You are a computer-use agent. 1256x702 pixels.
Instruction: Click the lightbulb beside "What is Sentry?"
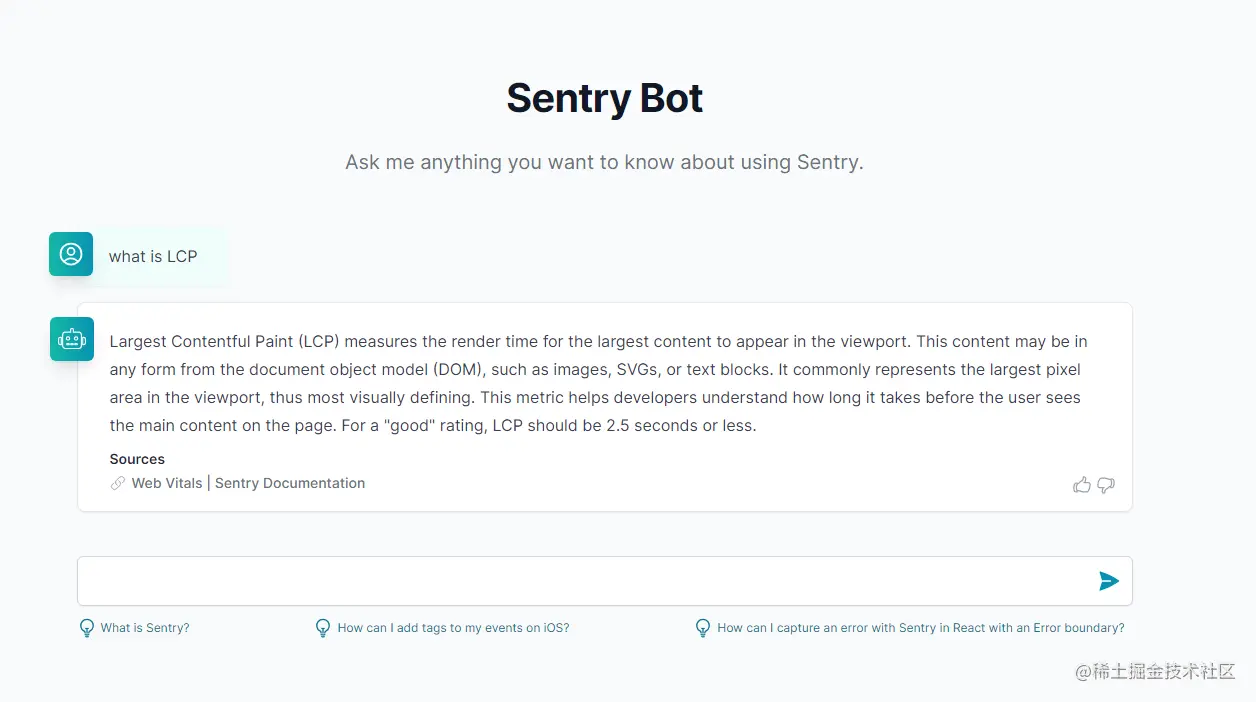pos(87,628)
